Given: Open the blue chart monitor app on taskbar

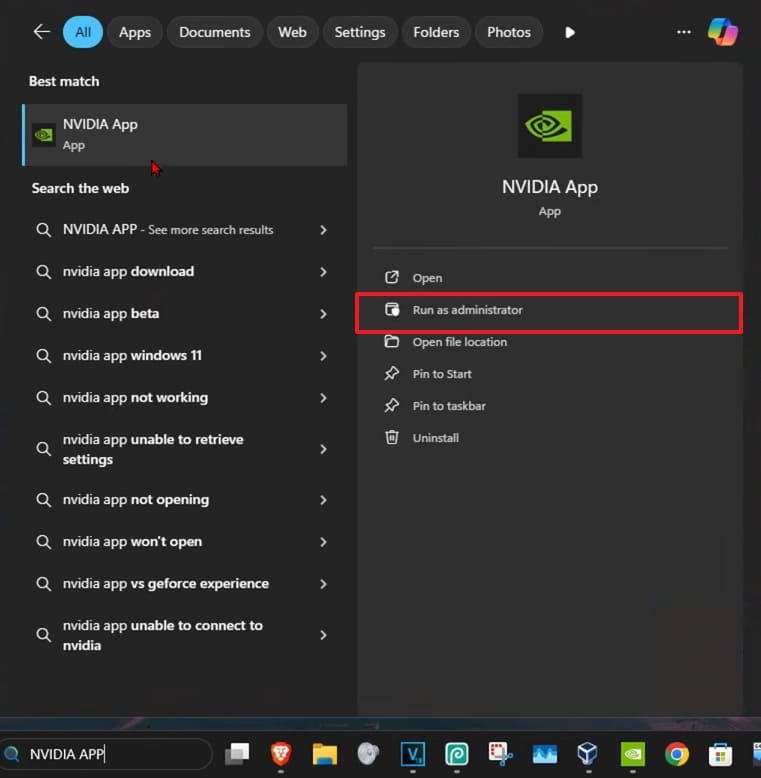Looking at the screenshot, I should point(544,754).
